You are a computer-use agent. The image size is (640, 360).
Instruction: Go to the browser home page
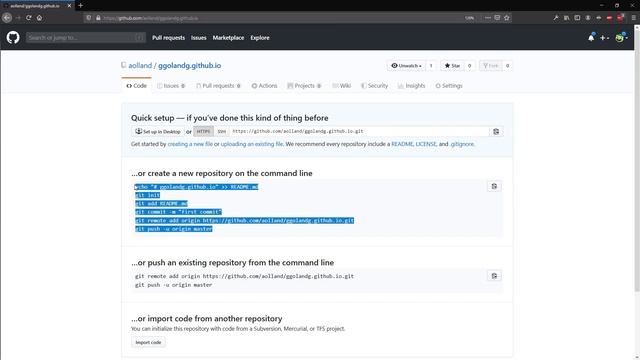[x=39, y=18]
